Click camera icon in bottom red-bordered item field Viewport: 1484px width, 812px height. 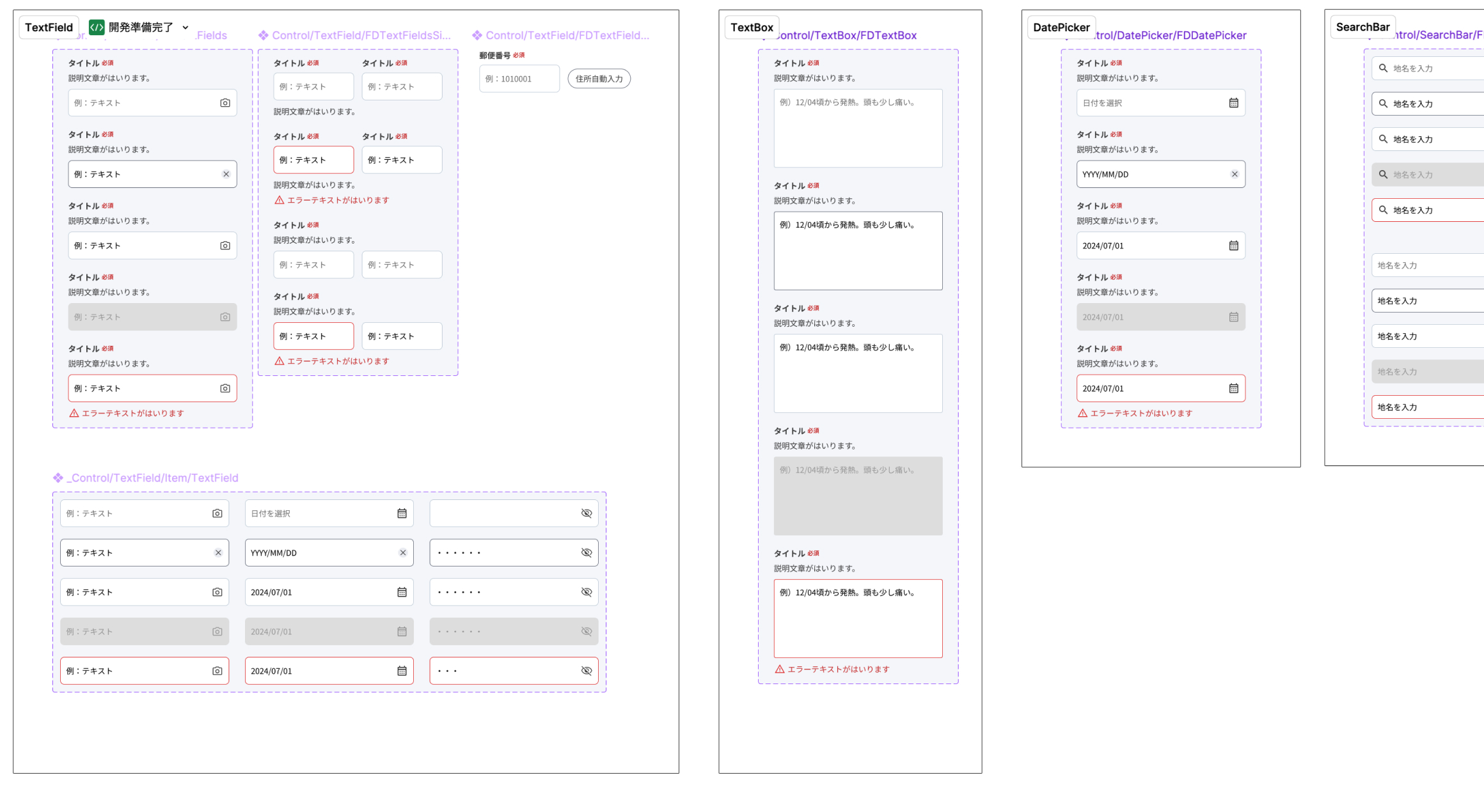coord(217,671)
